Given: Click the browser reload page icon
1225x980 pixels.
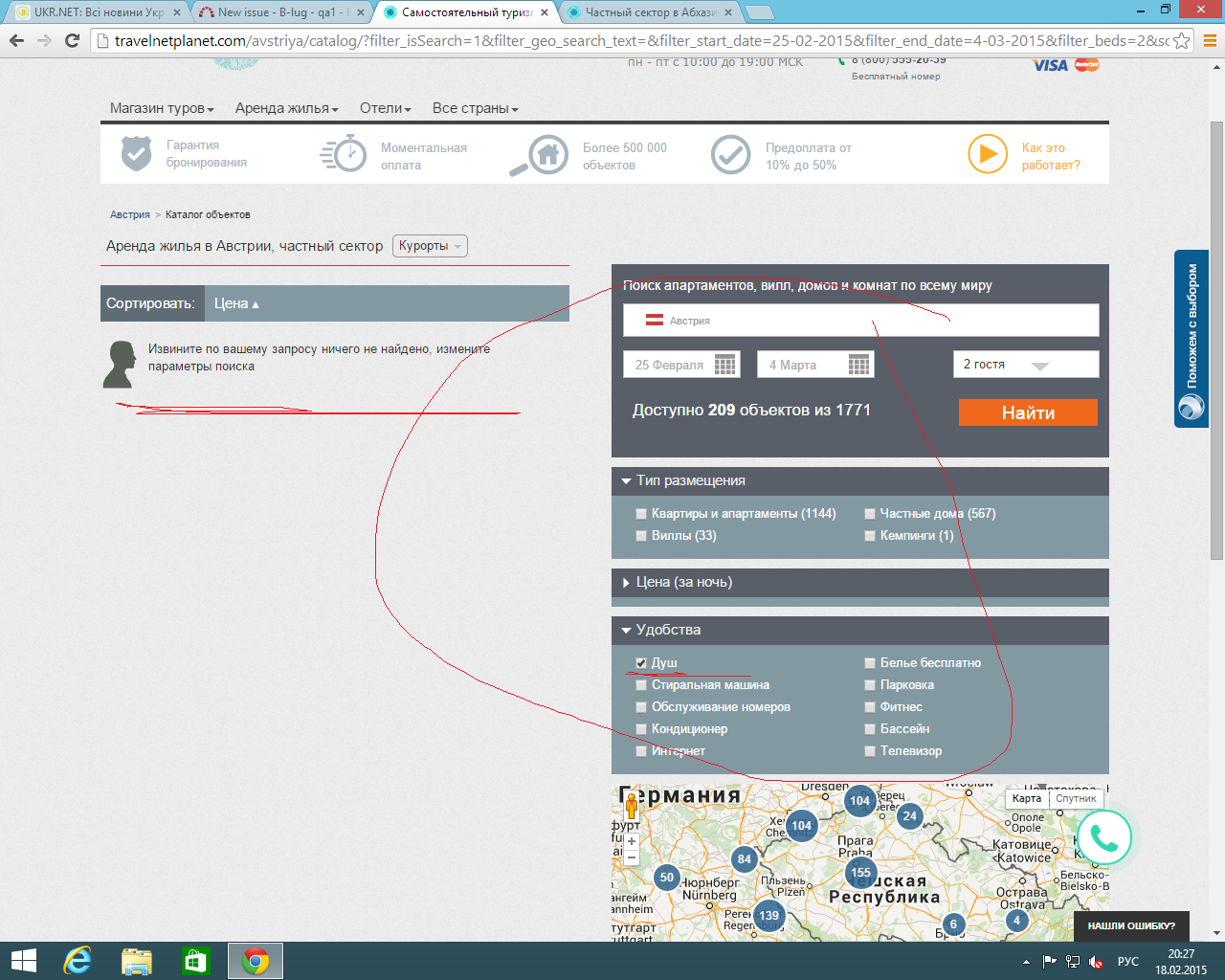Looking at the screenshot, I should pyautogui.click(x=72, y=40).
